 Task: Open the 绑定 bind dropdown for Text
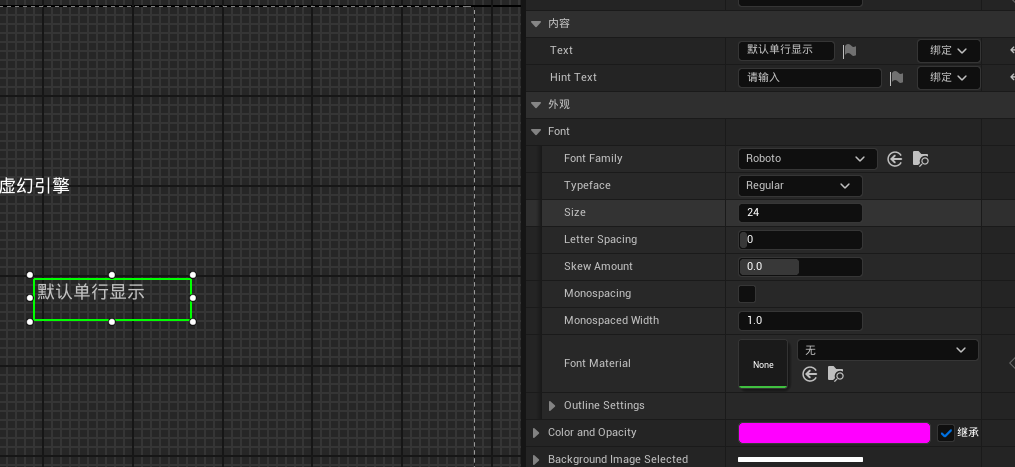pyautogui.click(x=948, y=50)
